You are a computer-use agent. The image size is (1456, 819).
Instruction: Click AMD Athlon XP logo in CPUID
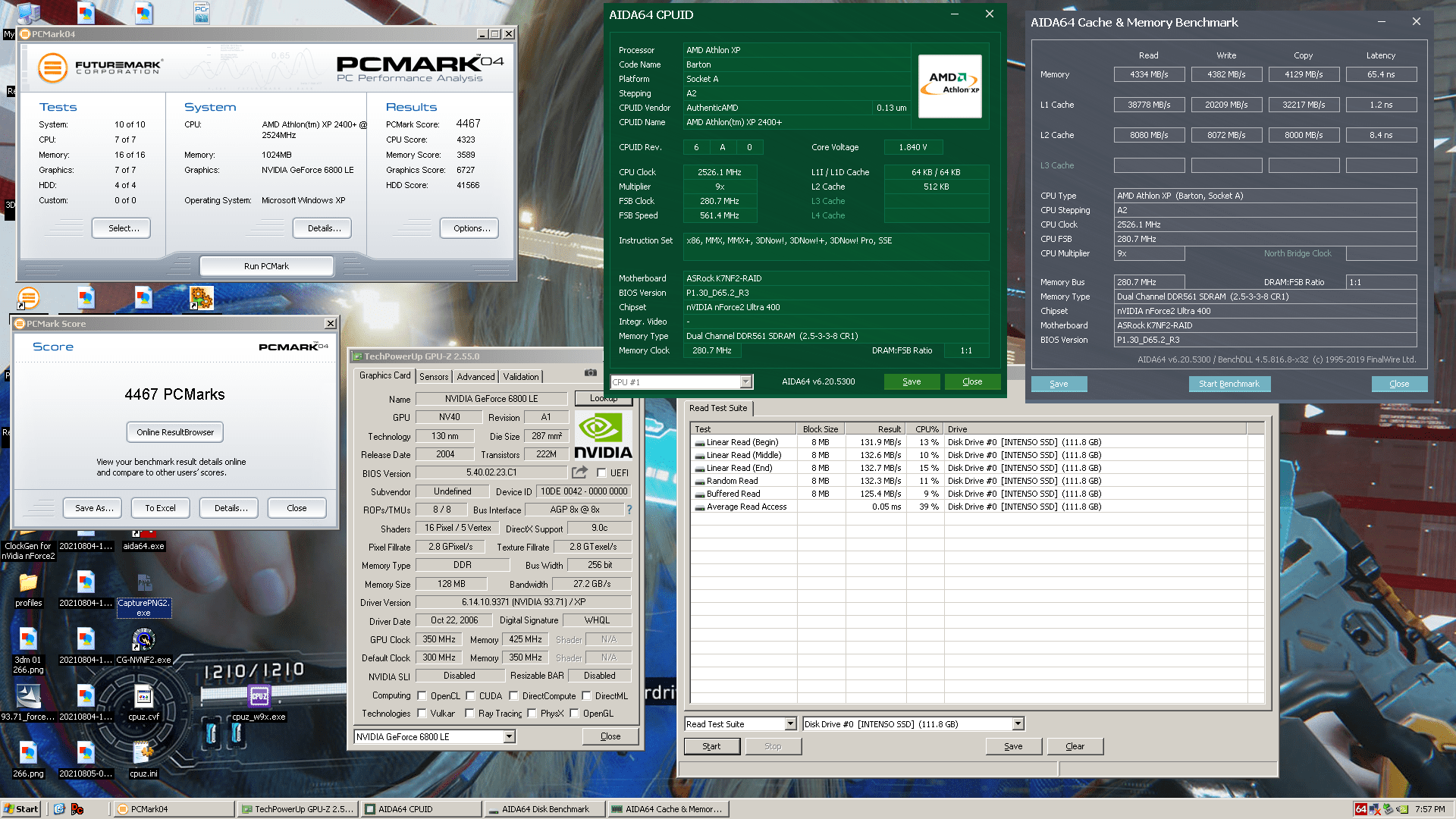[950, 86]
